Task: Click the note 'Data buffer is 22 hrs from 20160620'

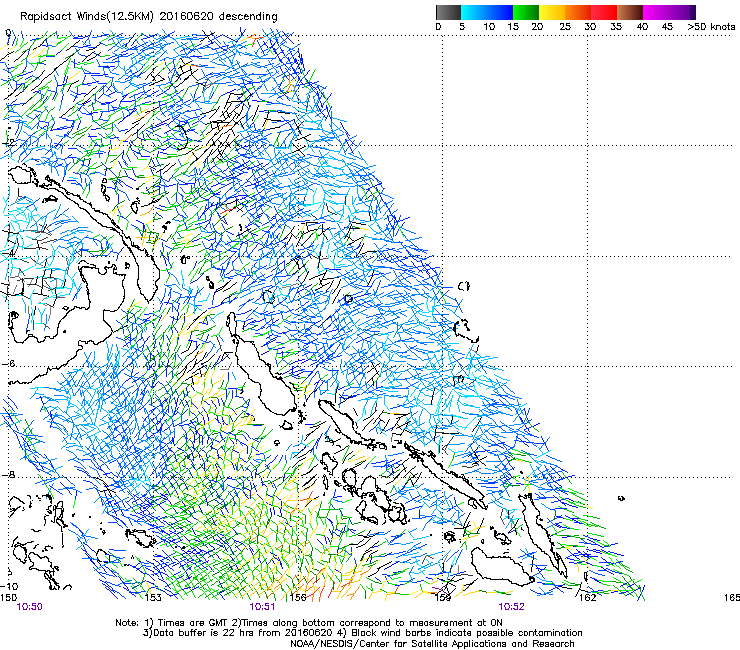Action: [237, 633]
